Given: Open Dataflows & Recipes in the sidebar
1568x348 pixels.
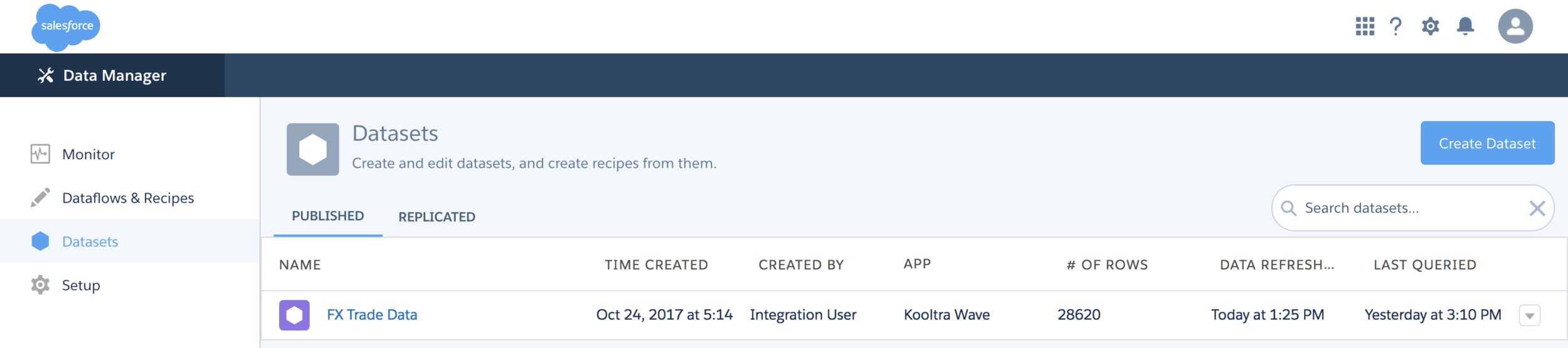Looking at the screenshot, I should tap(130, 198).
